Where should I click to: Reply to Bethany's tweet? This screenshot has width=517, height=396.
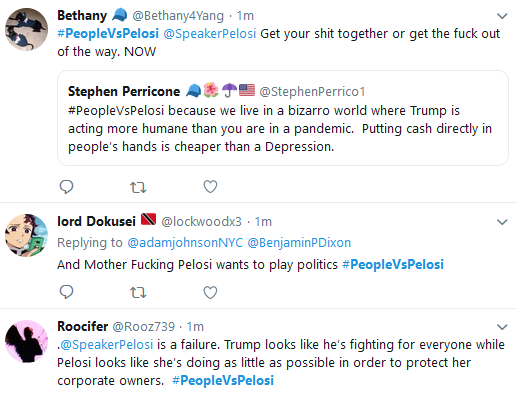click(x=66, y=187)
